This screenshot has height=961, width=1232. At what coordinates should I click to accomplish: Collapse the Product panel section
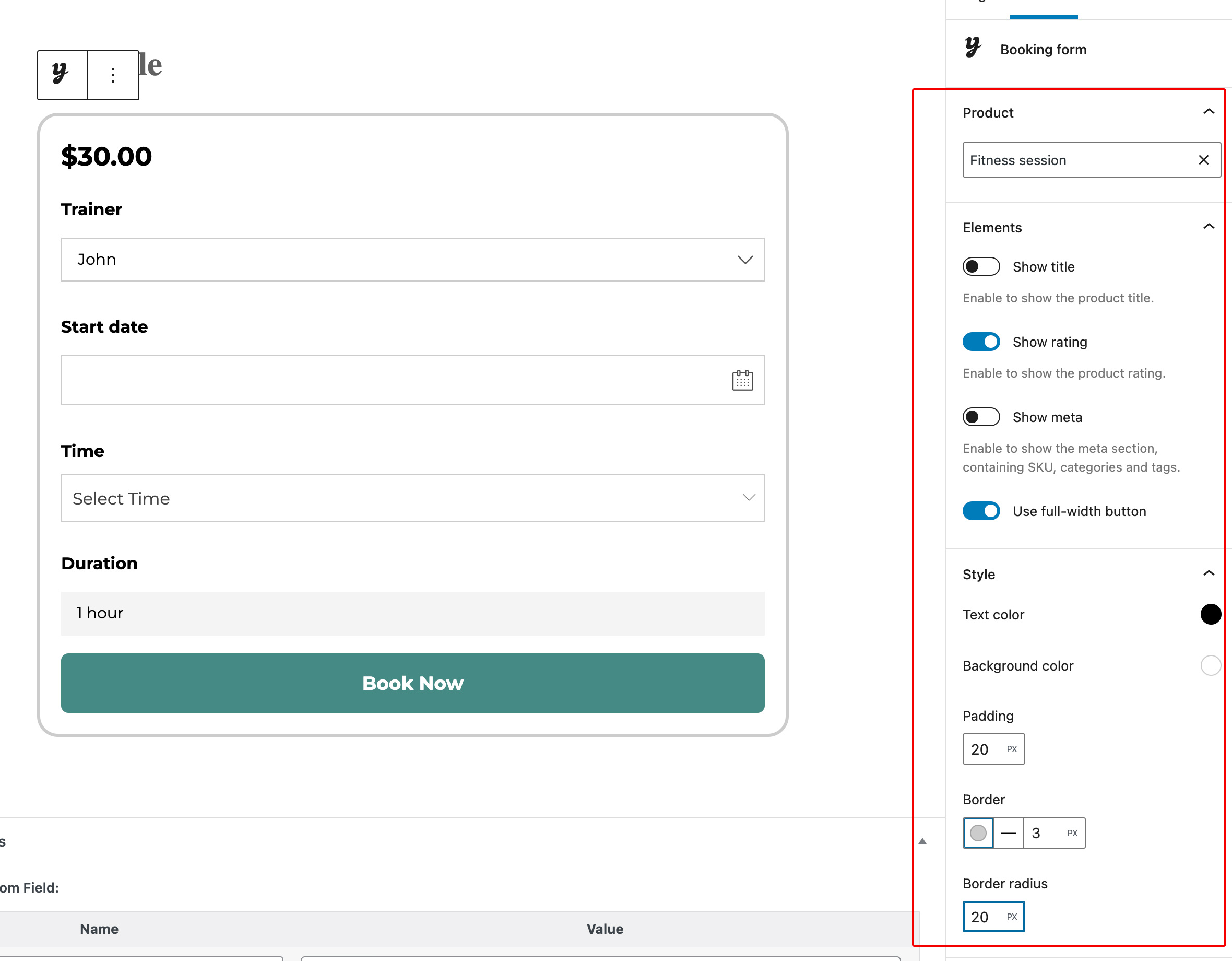[x=1209, y=112]
